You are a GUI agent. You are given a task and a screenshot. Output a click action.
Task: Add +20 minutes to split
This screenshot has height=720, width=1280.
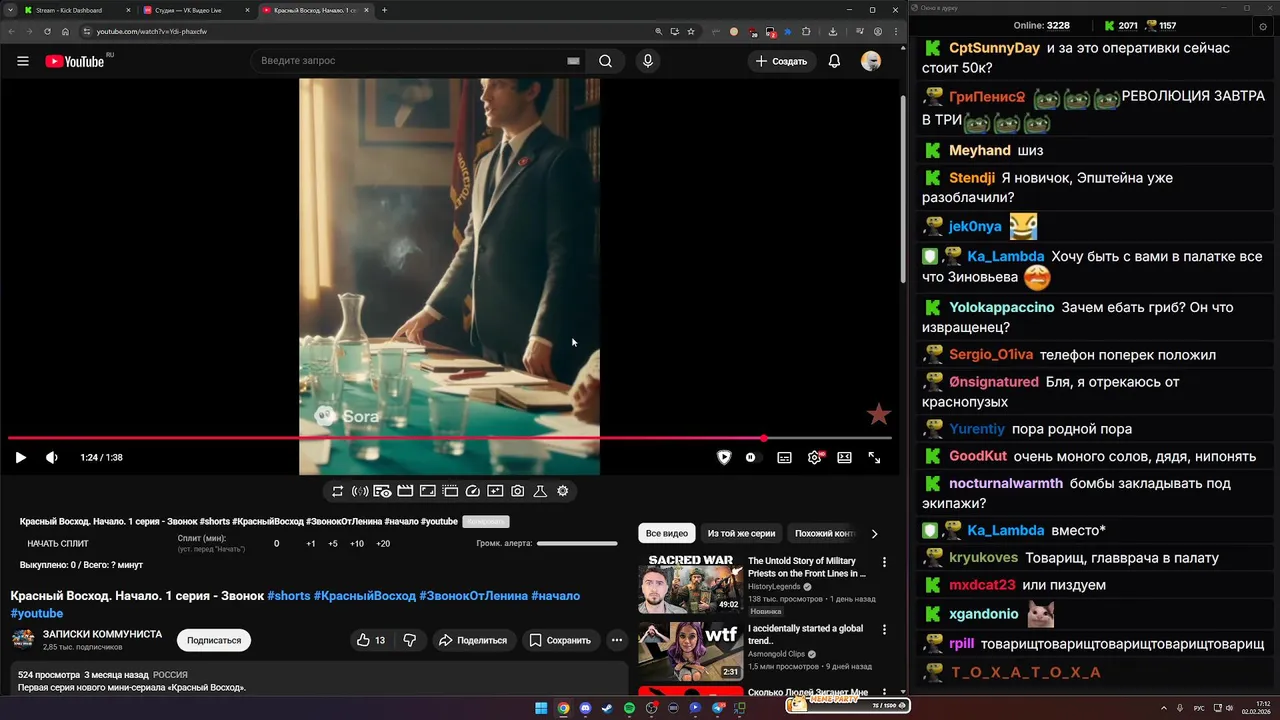pyautogui.click(x=383, y=544)
